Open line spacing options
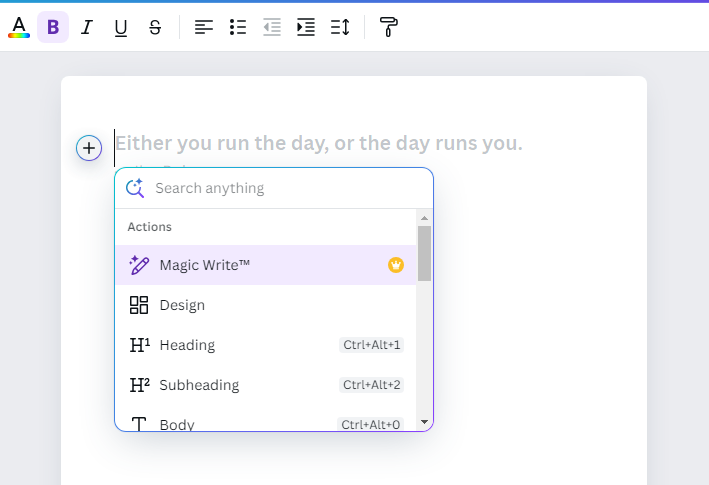Screen dimensions: 709x485 (x=340, y=27)
